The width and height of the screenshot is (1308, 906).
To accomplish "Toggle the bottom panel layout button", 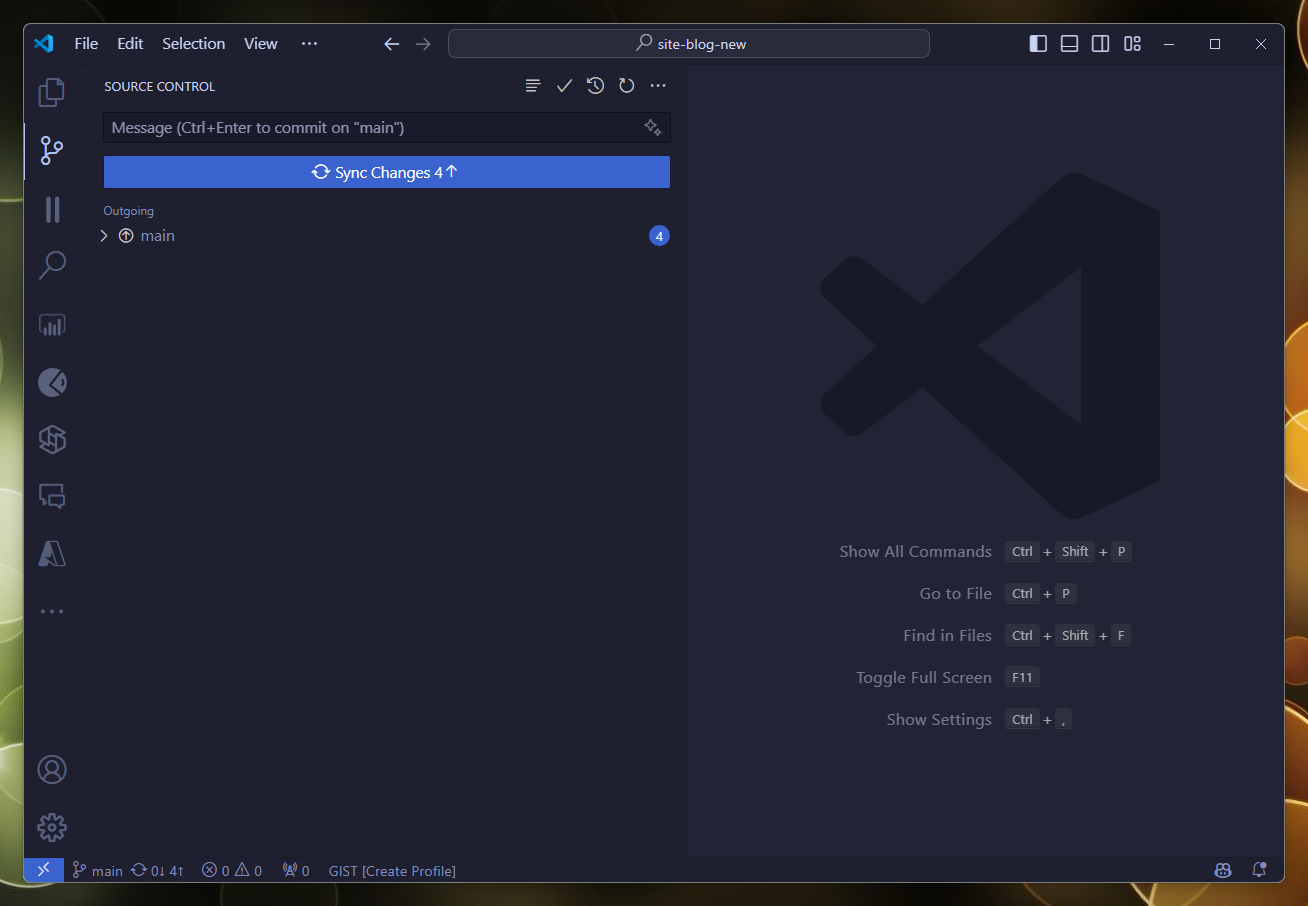I will coord(1069,44).
